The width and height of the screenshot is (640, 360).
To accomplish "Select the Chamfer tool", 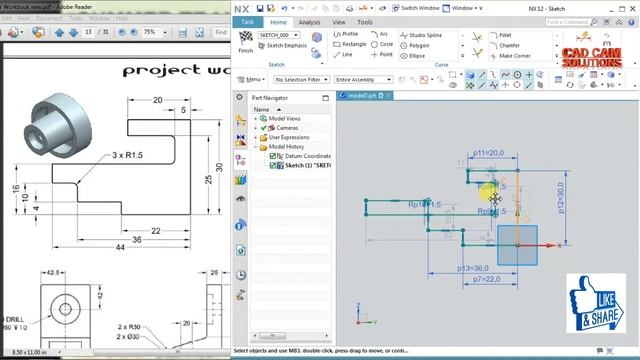I will pos(505,45).
